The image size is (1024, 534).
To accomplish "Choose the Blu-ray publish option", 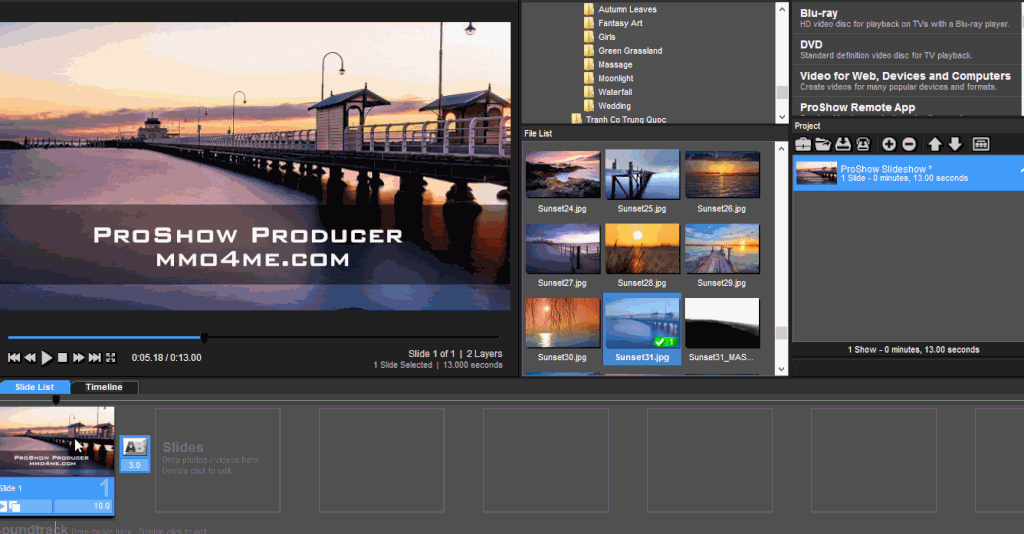I will click(905, 18).
